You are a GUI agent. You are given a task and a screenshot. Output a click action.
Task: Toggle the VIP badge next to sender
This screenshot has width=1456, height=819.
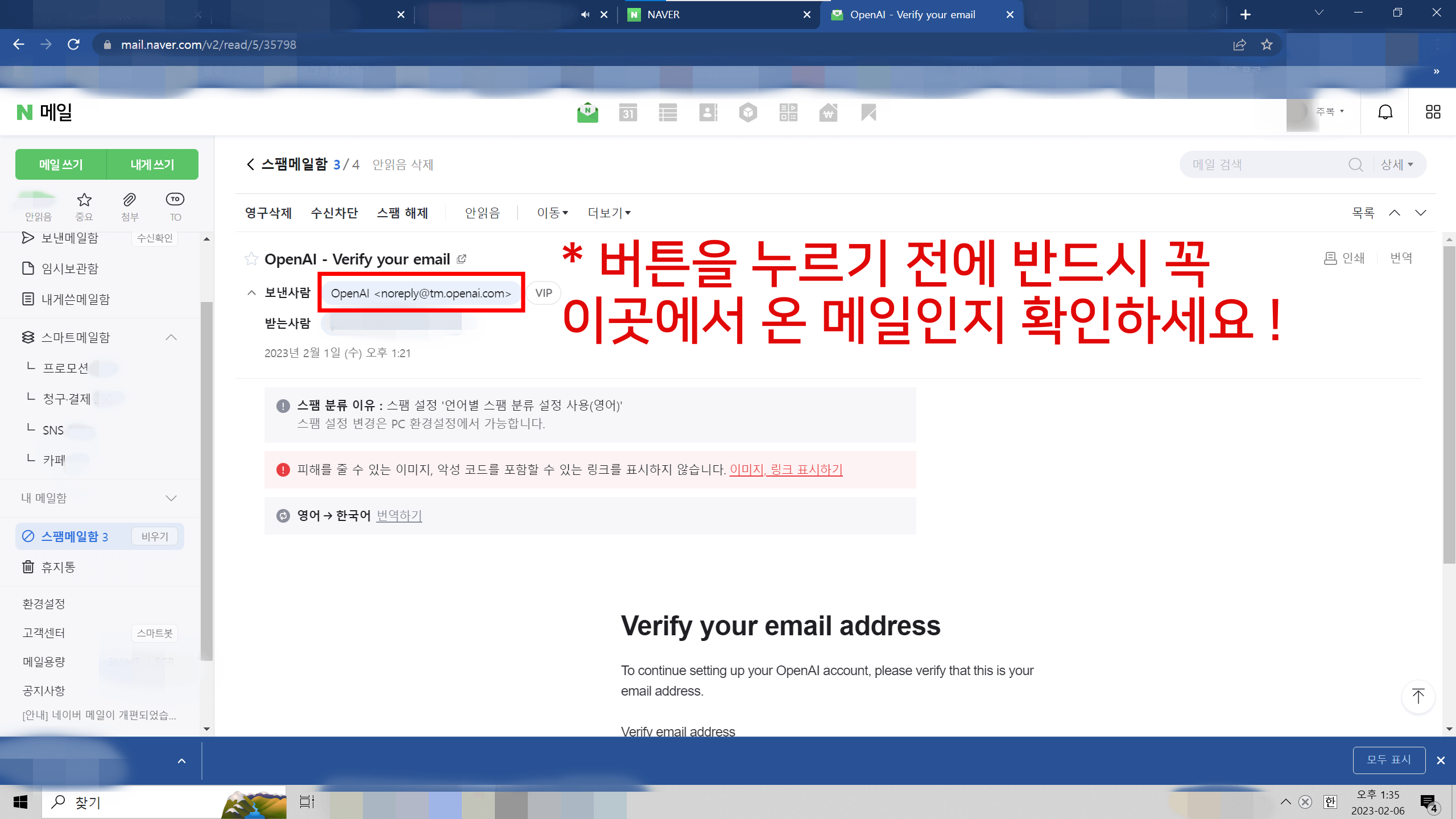pos(543,293)
